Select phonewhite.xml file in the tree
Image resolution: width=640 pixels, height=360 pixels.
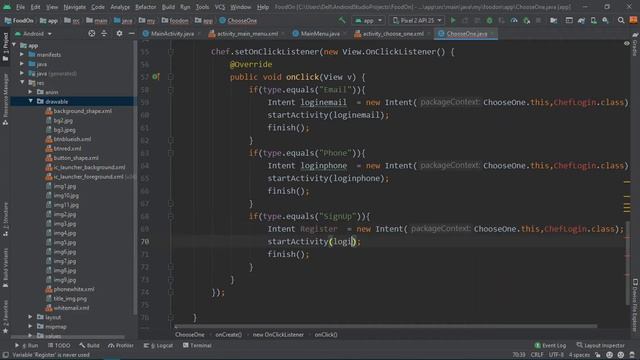[74, 289]
